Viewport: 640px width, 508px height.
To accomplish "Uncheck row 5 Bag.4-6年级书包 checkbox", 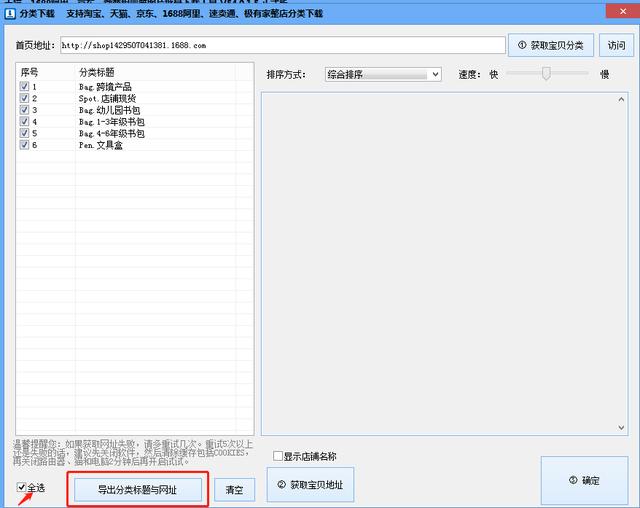I will click(24, 133).
